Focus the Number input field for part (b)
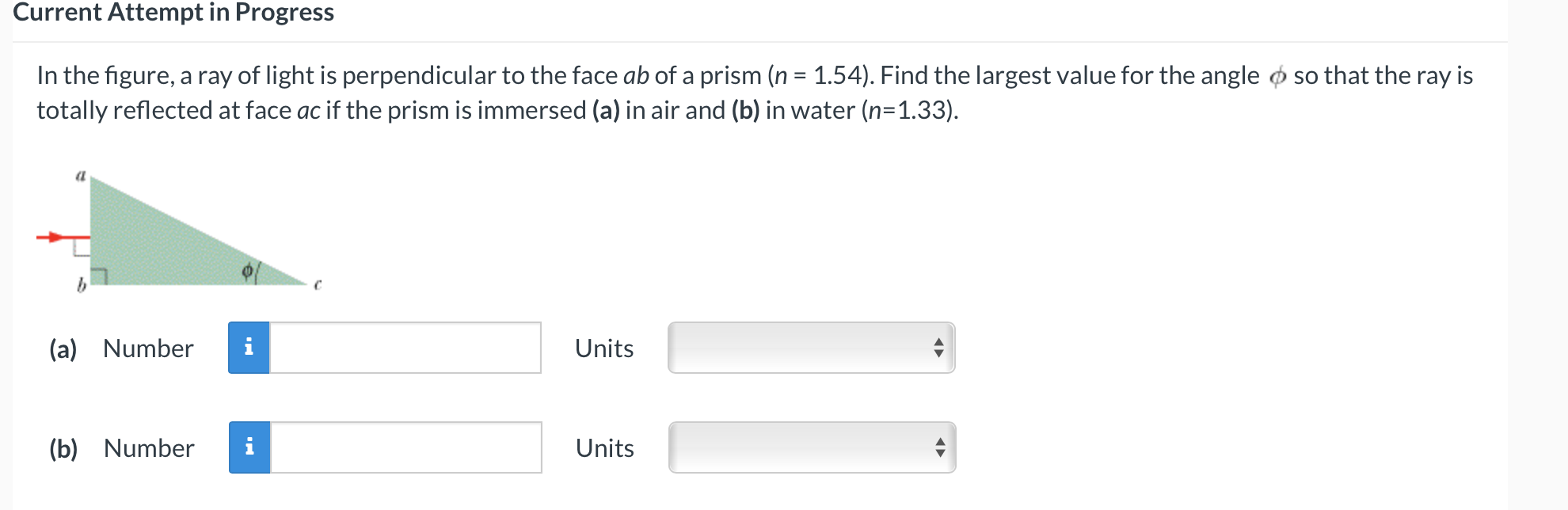Viewport: 1568px width, 510px height. coord(406,447)
